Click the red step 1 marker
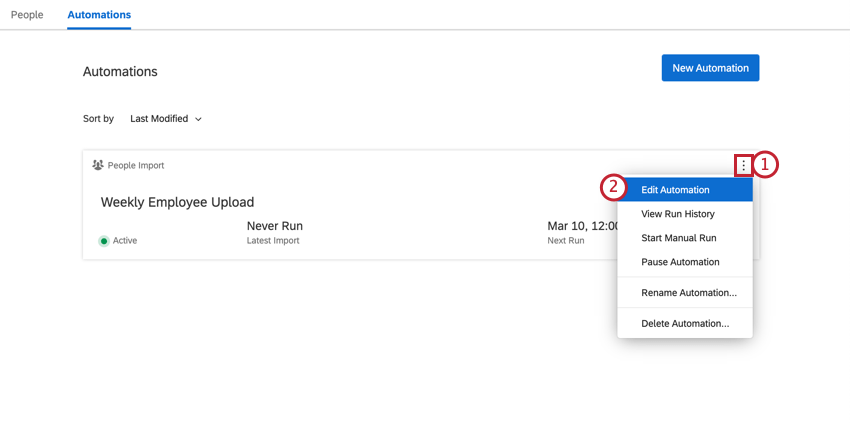 (x=765, y=165)
